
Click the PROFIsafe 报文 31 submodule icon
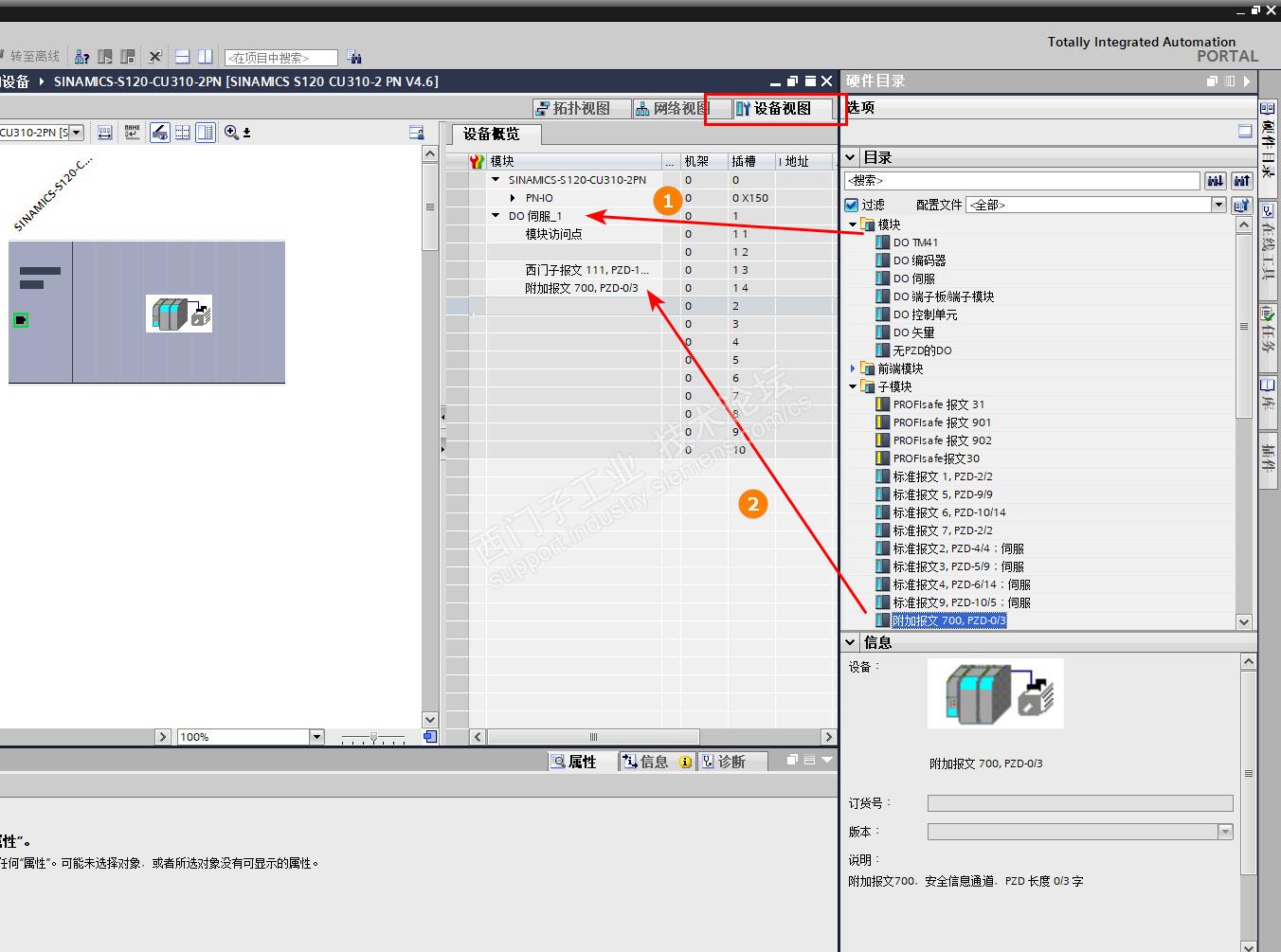pos(883,404)
